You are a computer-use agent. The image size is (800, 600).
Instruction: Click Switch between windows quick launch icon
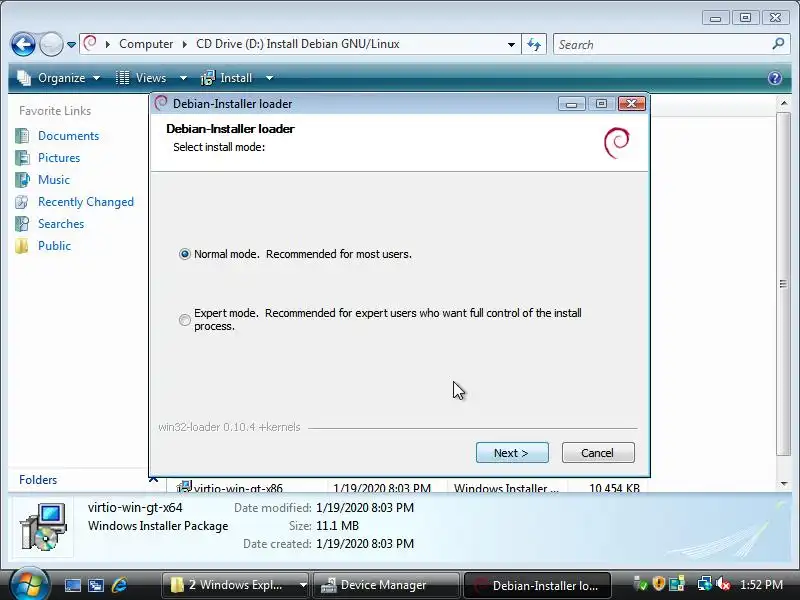pos(96,585)
